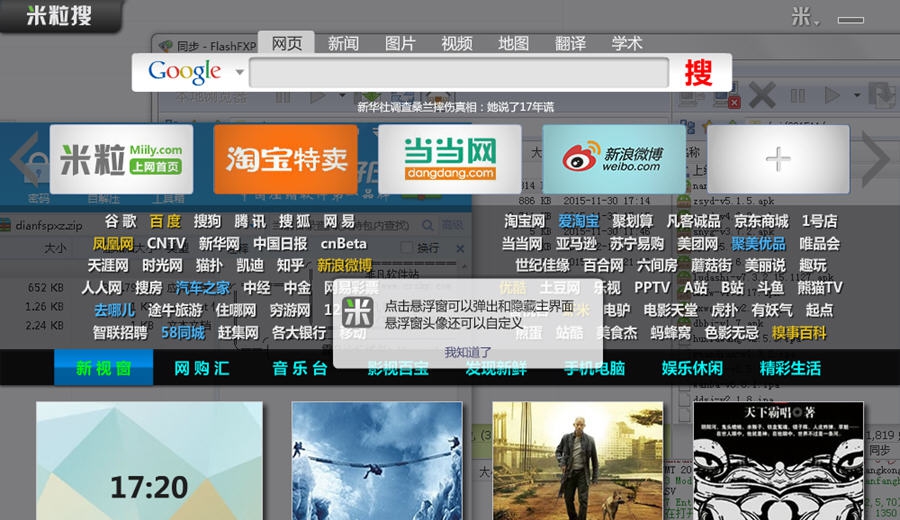The image size is (900, 520).
Task: Open the 米 menu dropdown at top right
Action: tap(806, 17)
